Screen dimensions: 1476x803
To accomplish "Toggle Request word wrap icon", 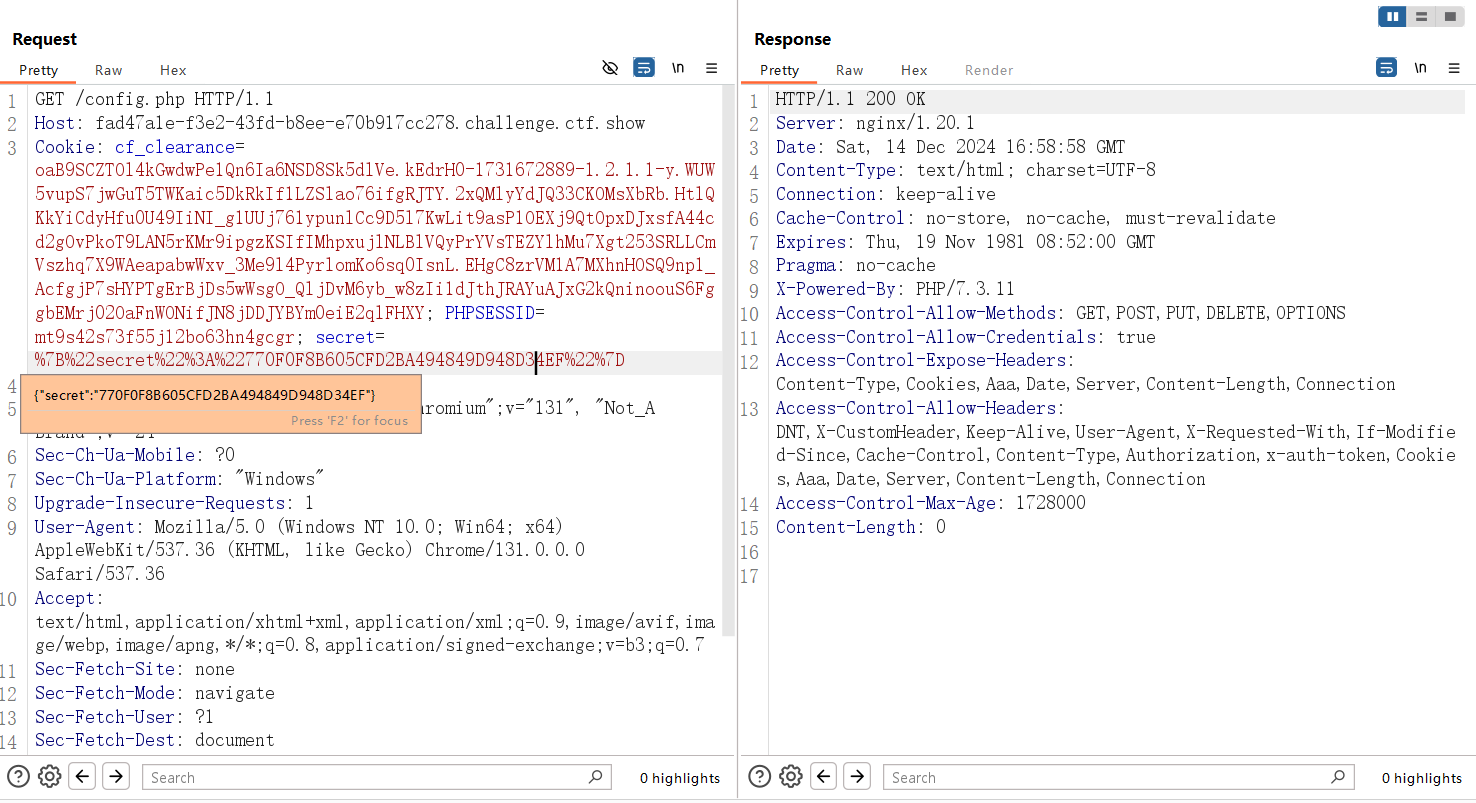I will (x=644, y=68).
